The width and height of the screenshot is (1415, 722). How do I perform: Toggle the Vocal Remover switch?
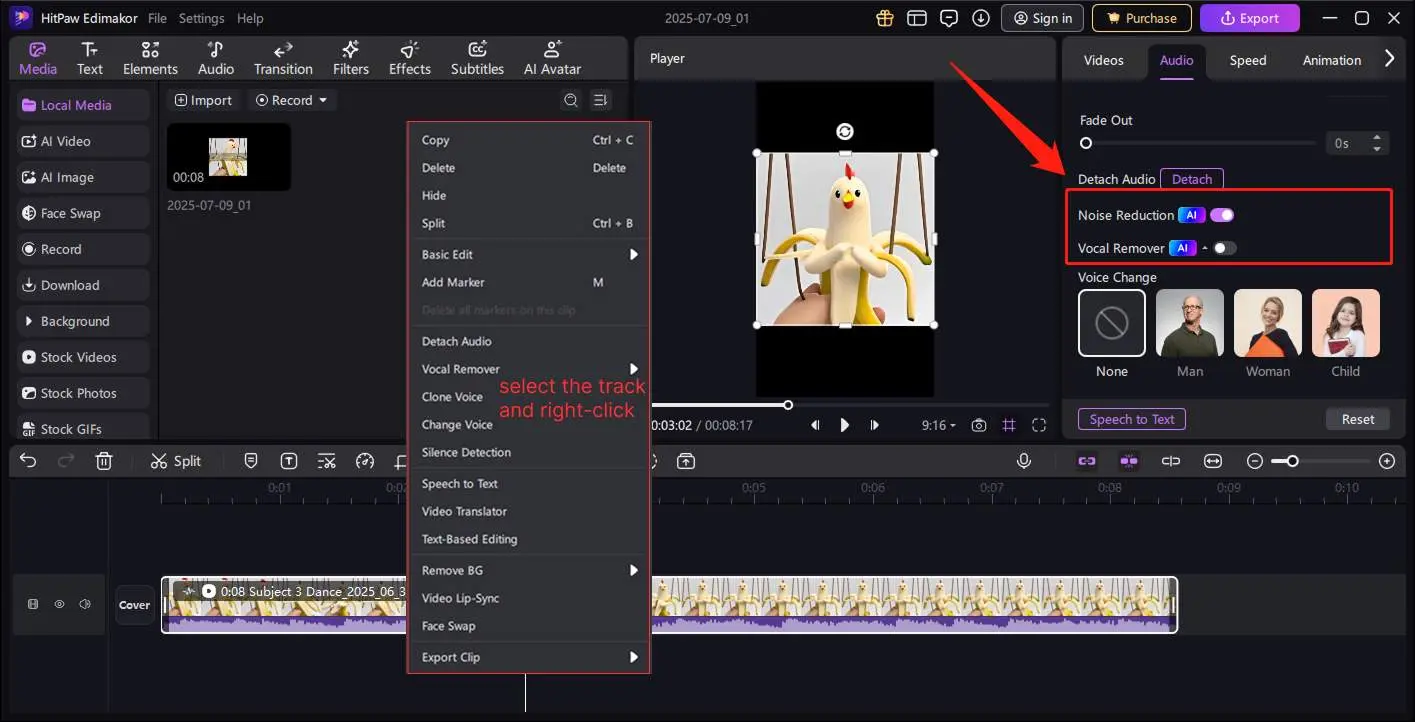pyautogui.click(x=1226, y=247)
